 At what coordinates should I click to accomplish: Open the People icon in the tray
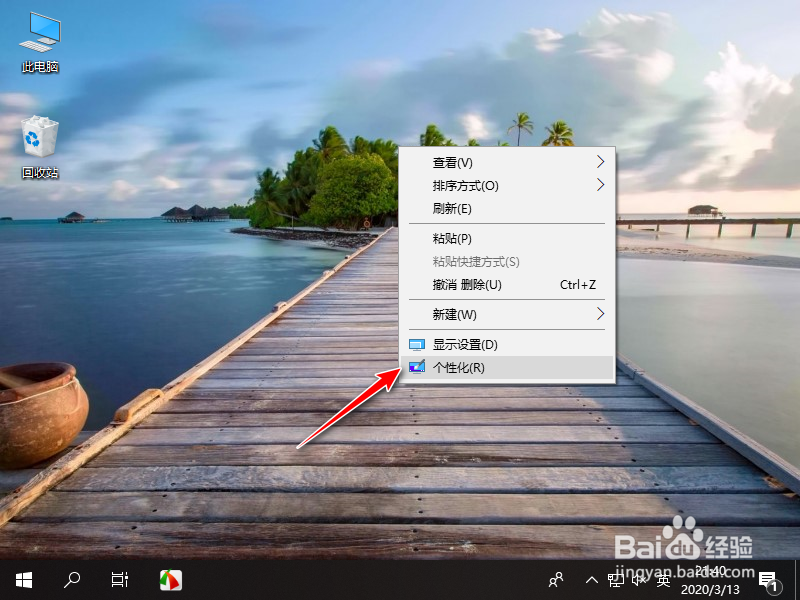click(555, 580)
